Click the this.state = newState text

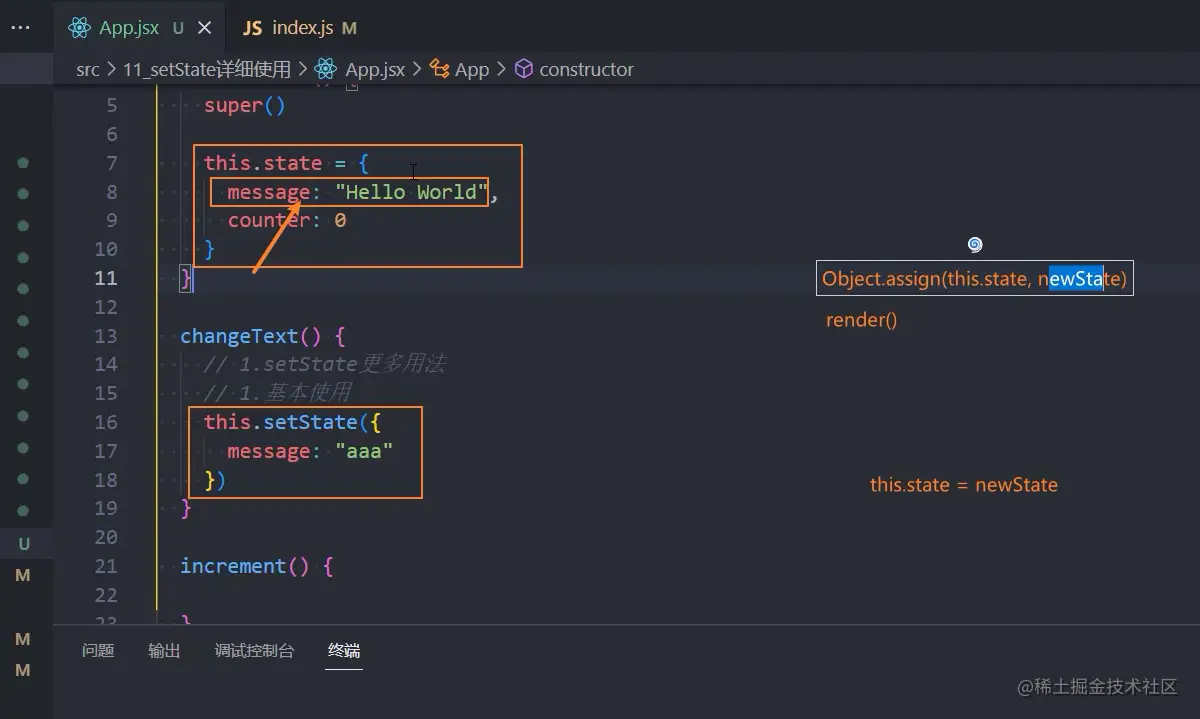coord(964,485)
